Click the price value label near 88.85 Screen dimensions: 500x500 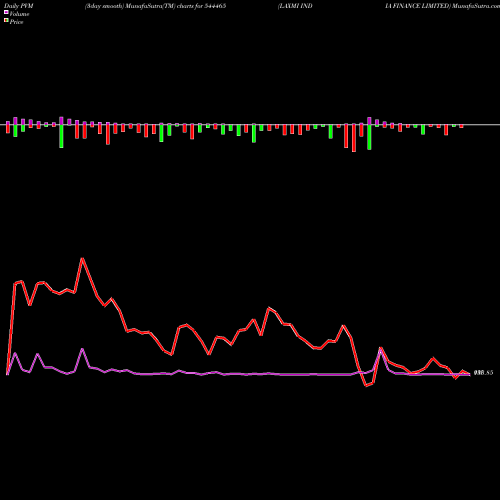point(483,373)
